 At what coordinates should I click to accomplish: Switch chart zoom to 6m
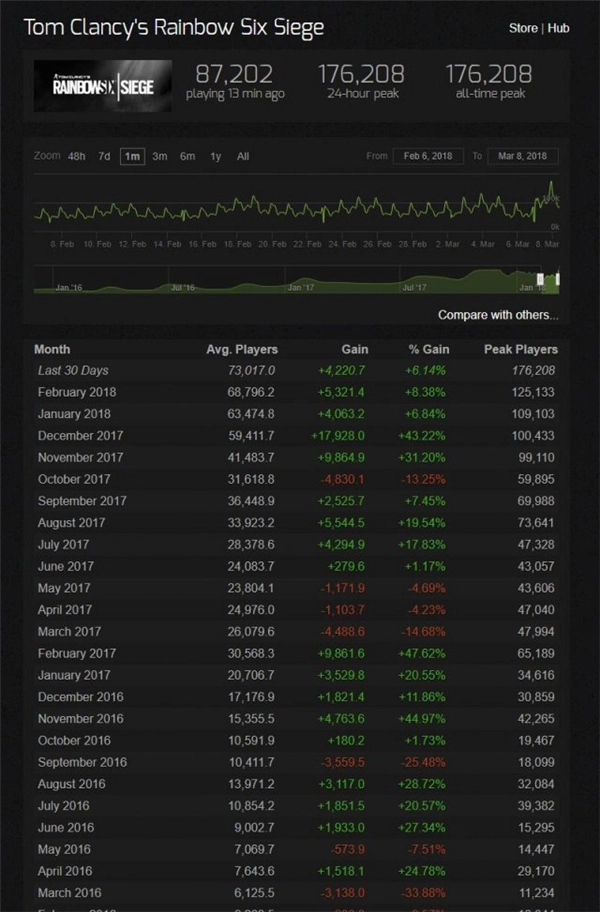pyautogui.click(x=187, y=157)
